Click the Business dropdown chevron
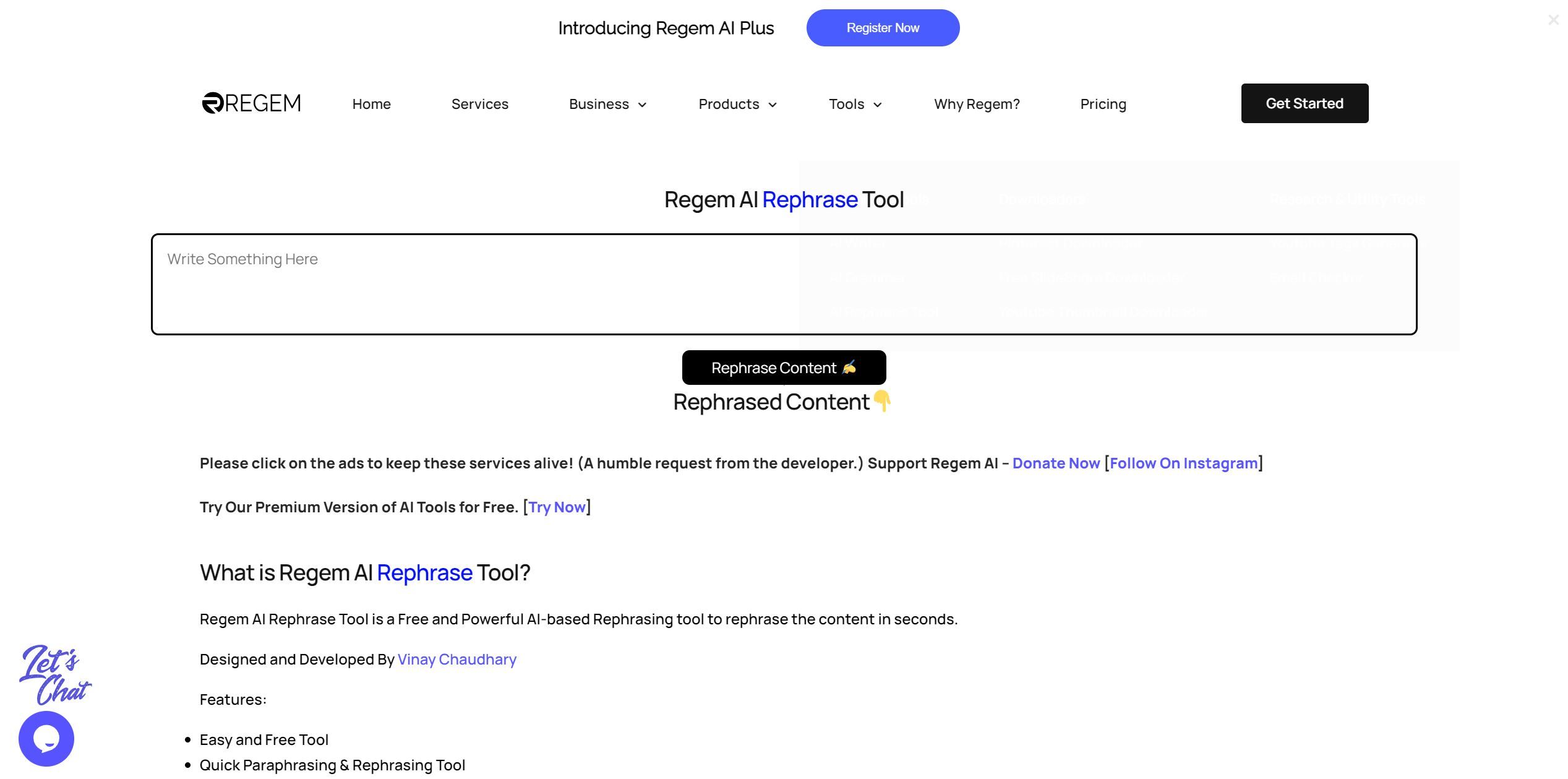The image size is (1568, 779). (x=641, y=103)
